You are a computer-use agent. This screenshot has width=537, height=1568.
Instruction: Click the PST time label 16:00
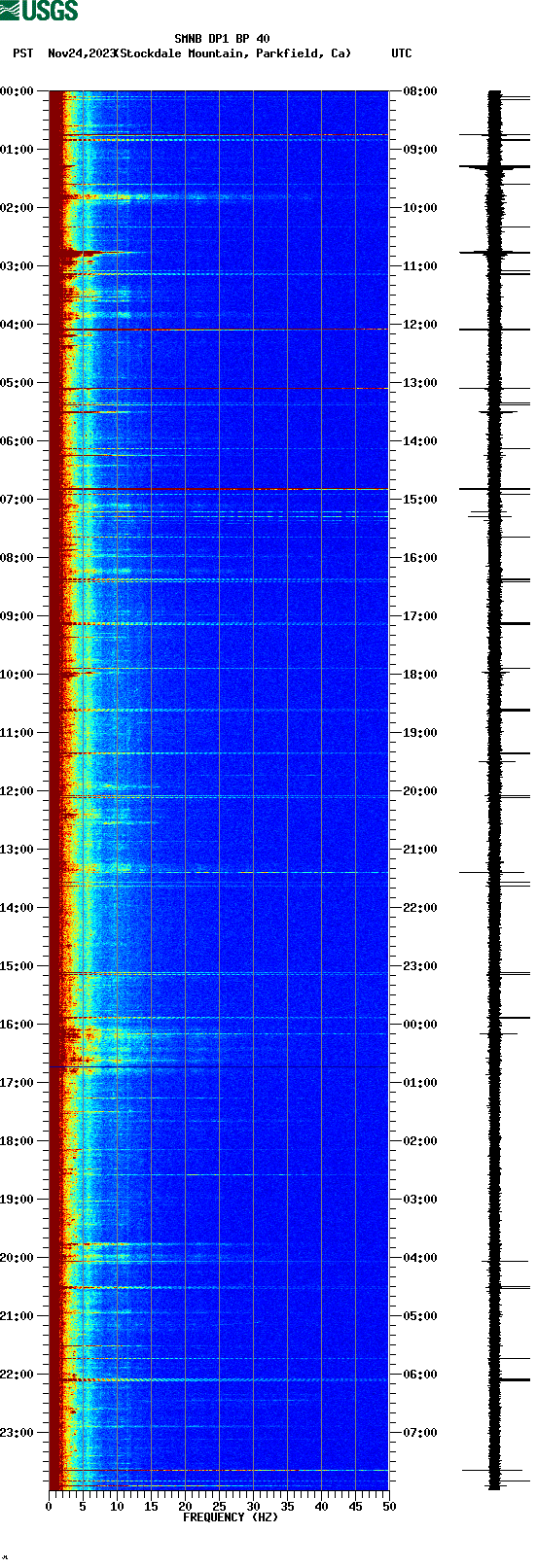point(18,1025)
